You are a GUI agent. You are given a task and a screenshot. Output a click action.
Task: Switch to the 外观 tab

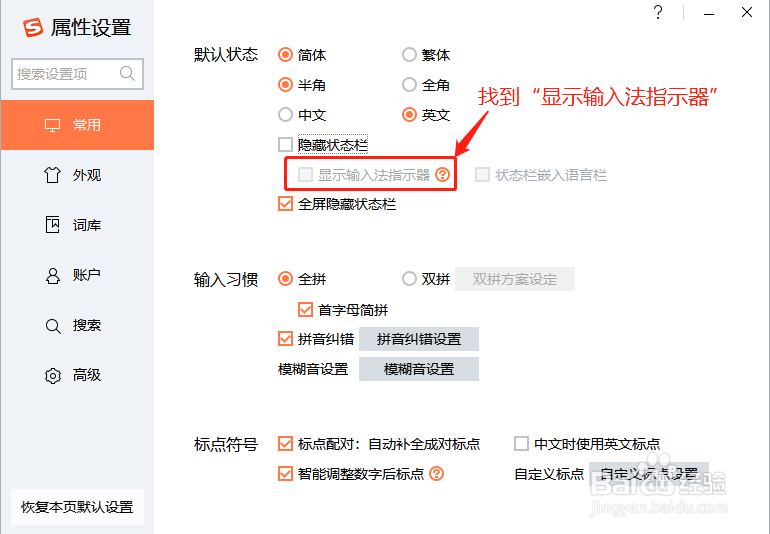(x=78, y=175)
